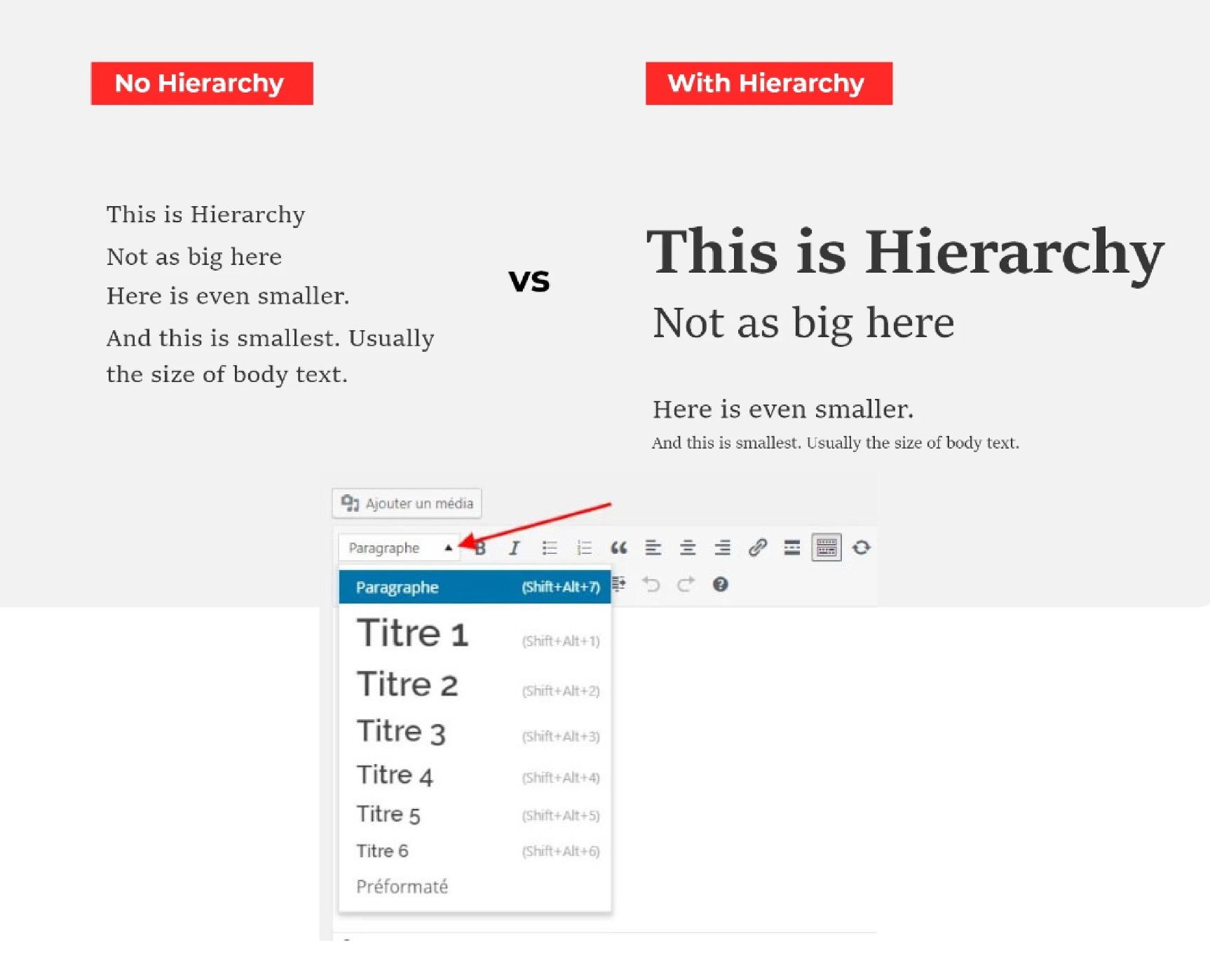Screen dimensions: 1210x980
Task: Redo the last edit
Action: [686, 584]
